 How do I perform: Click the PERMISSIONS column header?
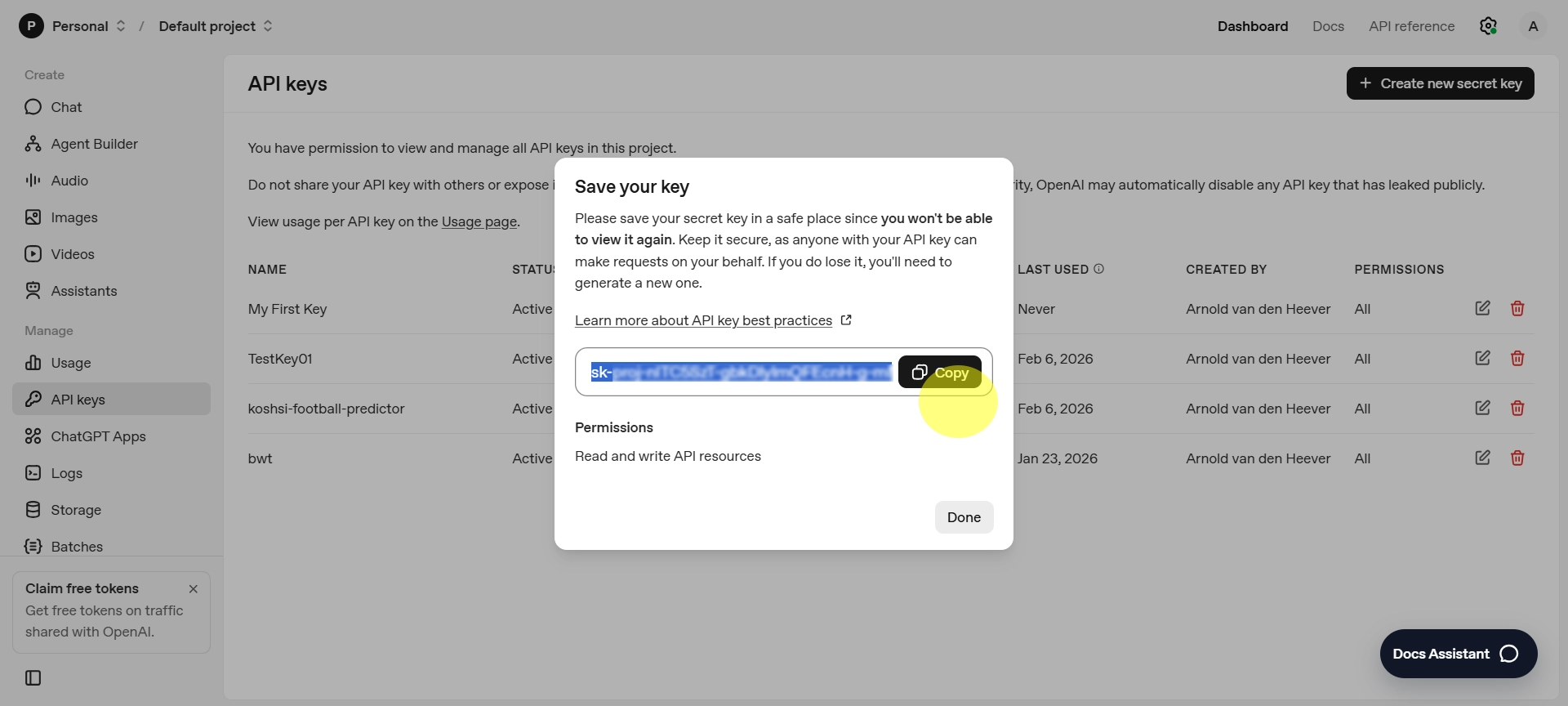pyautogui.click(x=1399, y=269)
